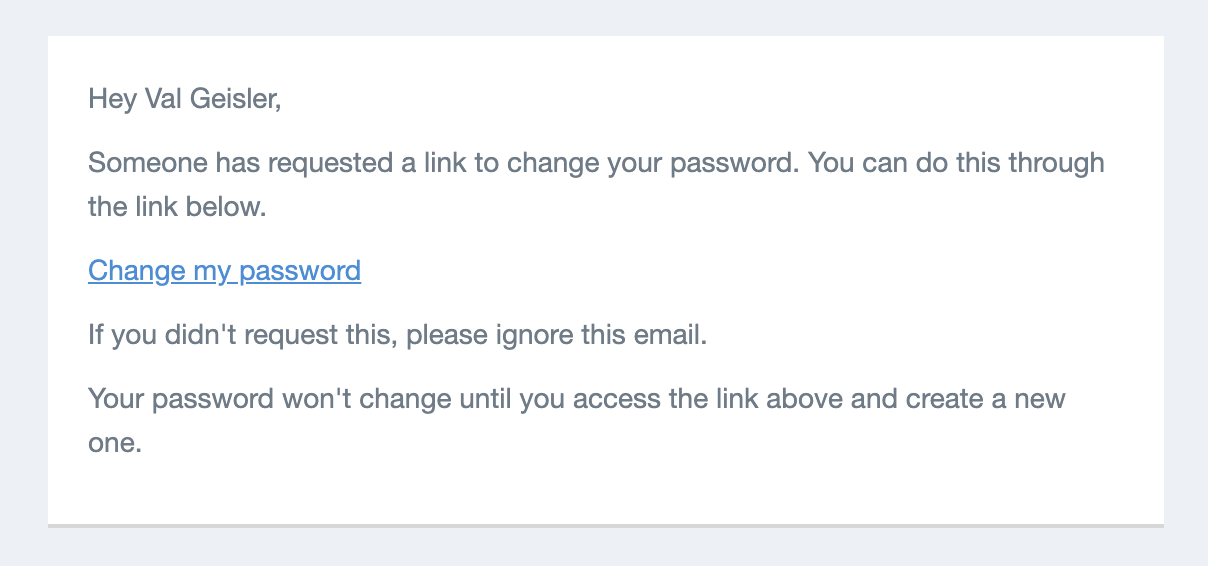Click the name "Val" in the greeting
This screenshot has width=1208, height=566.
[167, 100]
